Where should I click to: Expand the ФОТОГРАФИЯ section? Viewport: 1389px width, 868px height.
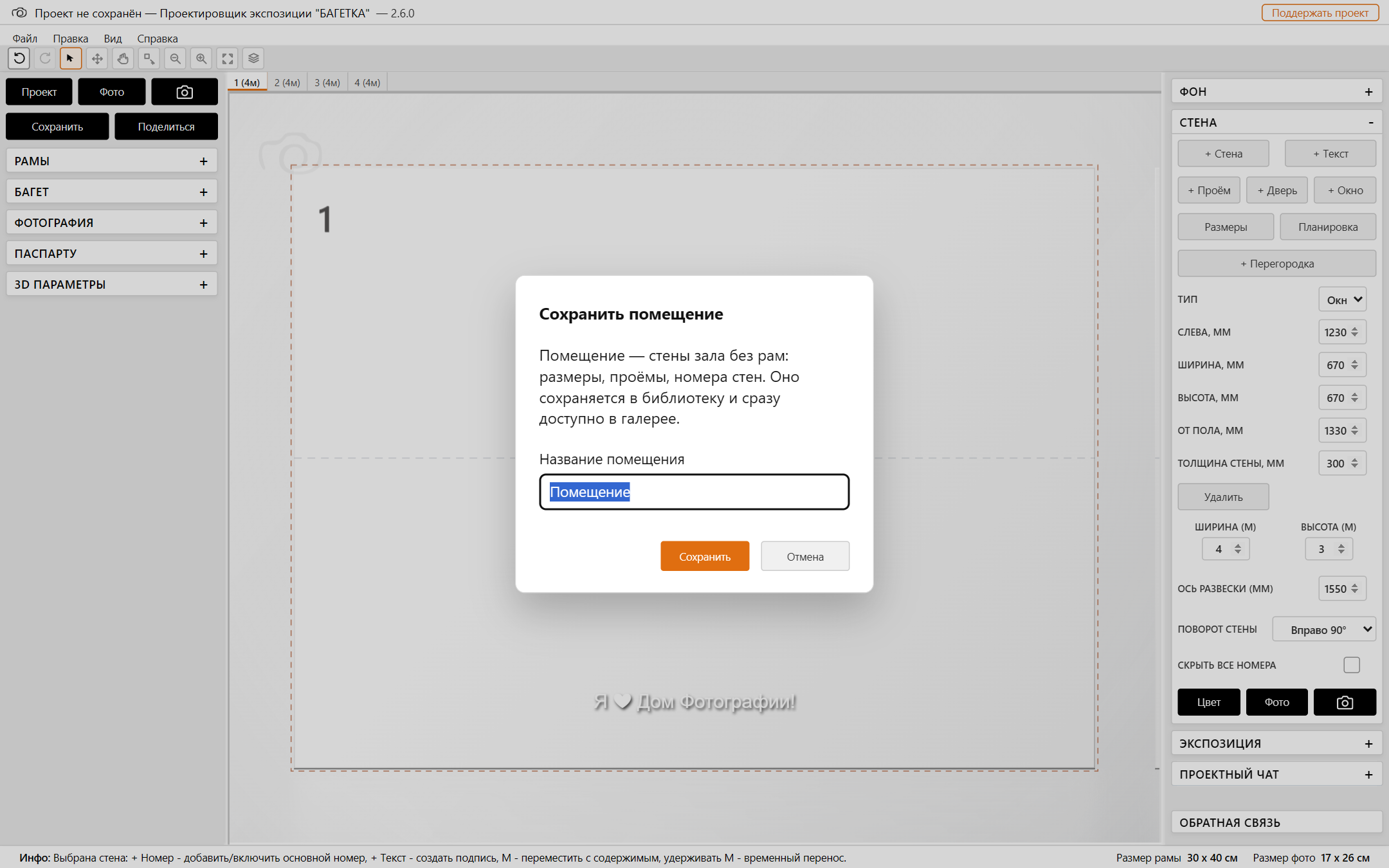point(112,222)
